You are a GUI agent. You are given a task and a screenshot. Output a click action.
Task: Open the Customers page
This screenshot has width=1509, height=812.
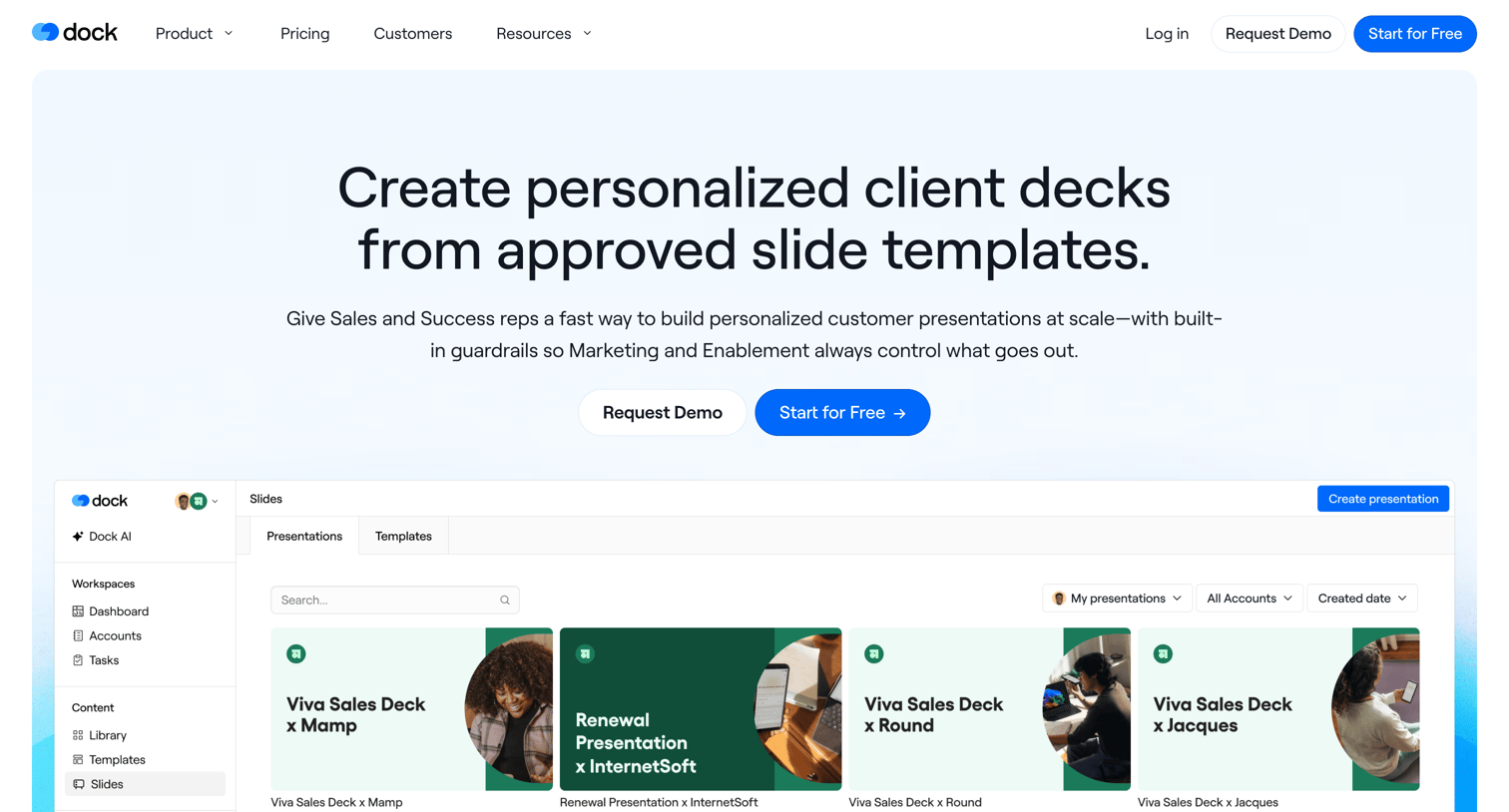point(413,34)
